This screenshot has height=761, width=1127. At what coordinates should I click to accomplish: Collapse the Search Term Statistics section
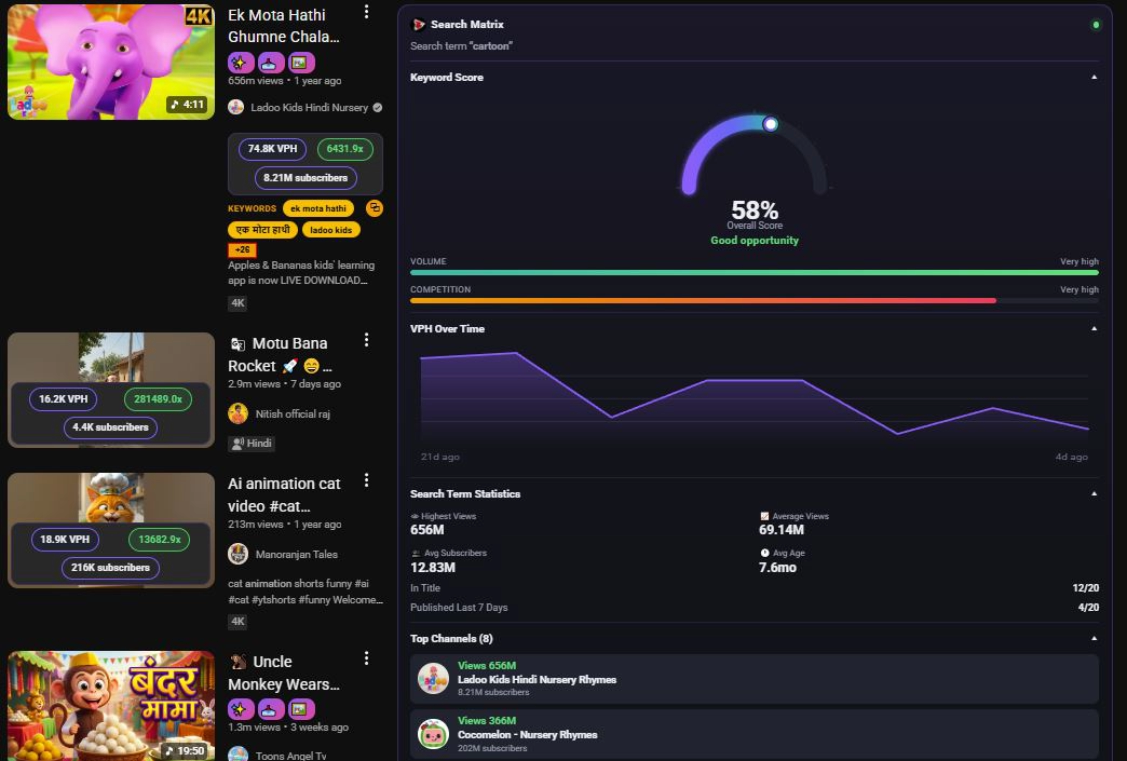[1094, 494]
